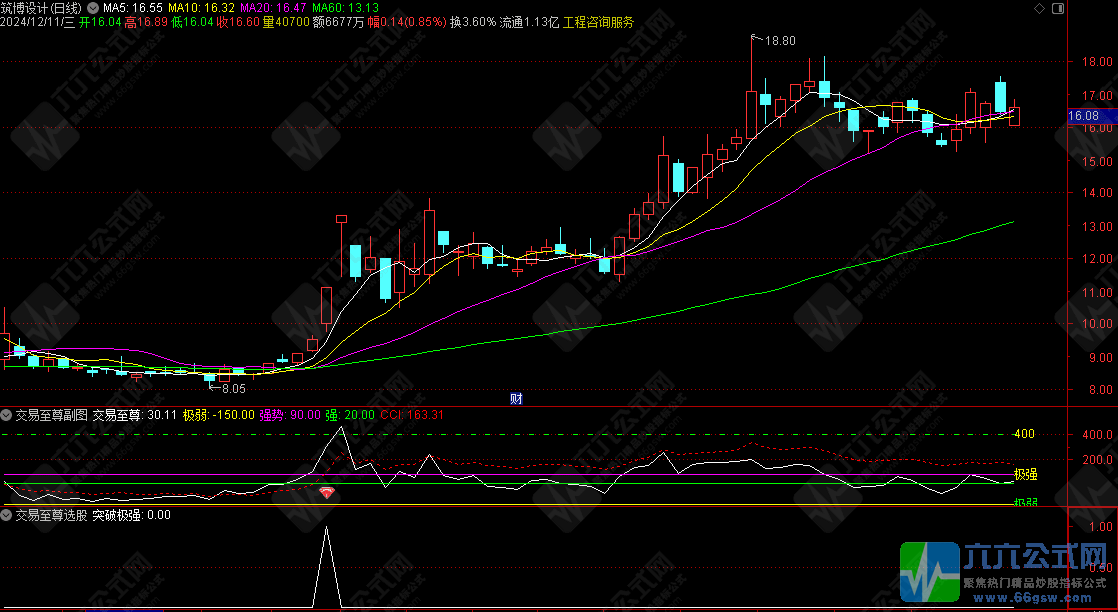Expand the main chart indicator dropdown arrow
The height and width of the screenshot is (612, 1118).
pyautogui.click(x=95, y=8)
